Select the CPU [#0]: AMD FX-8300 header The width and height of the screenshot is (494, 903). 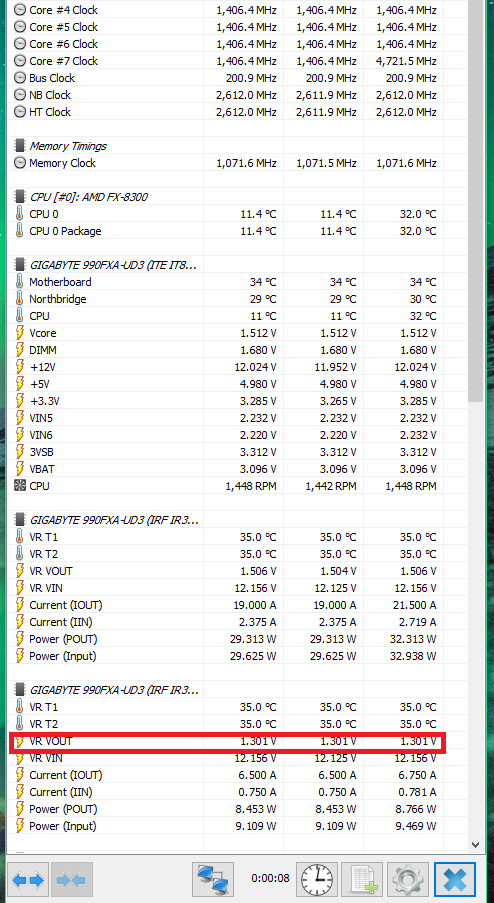[x=88, y=198]
